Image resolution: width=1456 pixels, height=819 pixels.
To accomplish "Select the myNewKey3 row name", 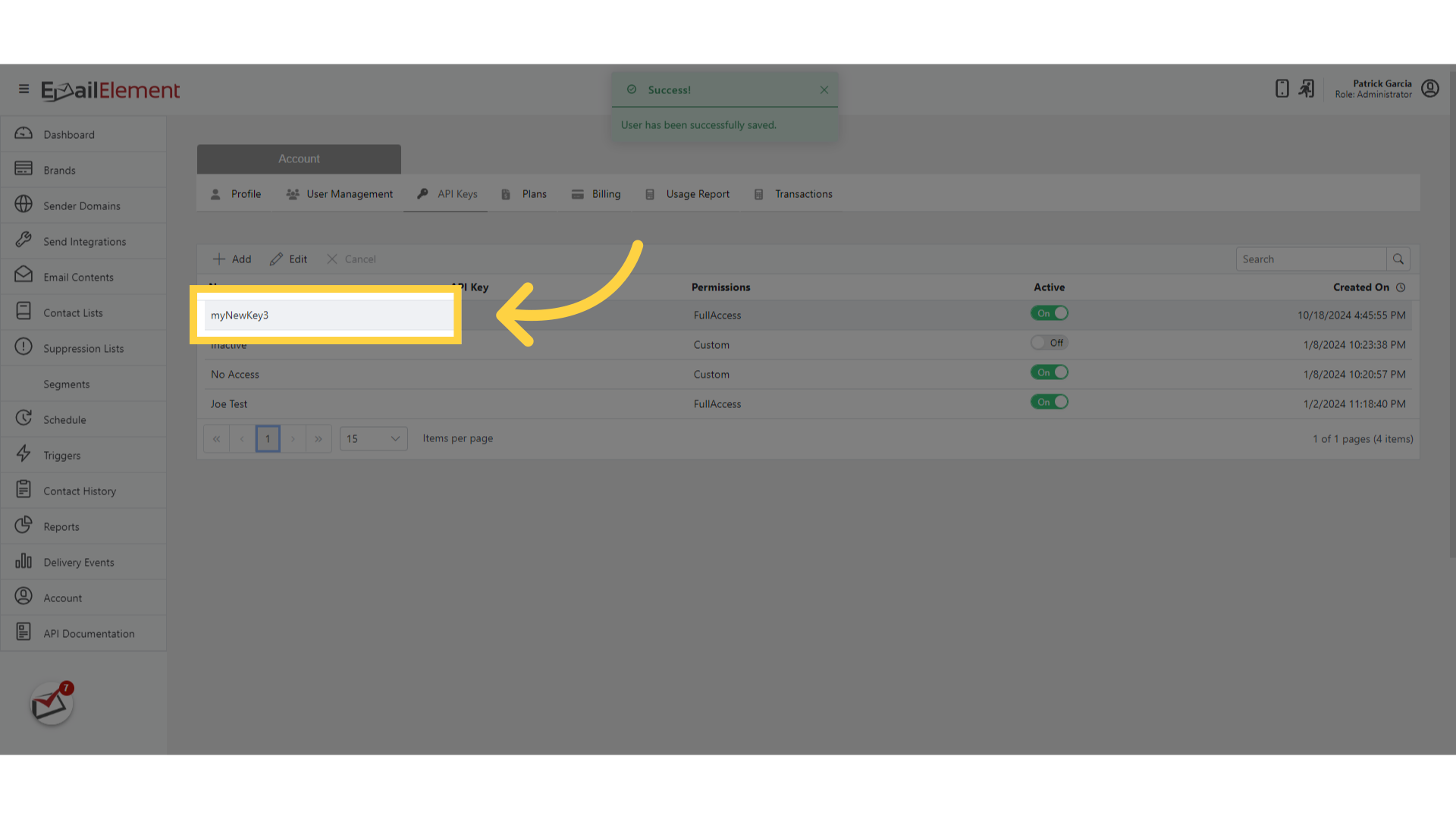I will [x=240, y=315].
